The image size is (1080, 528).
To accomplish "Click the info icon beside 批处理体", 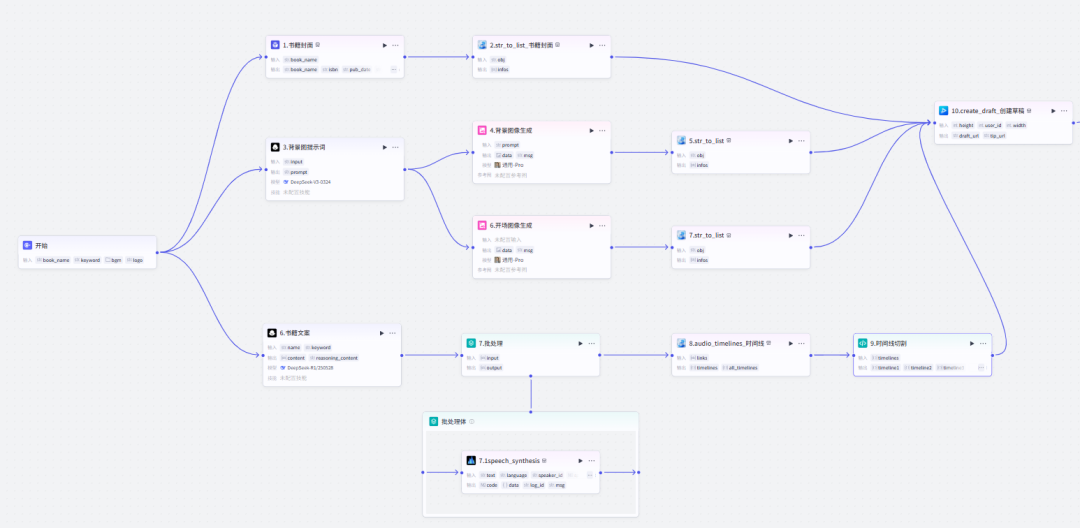I will (x=472, y=422).
